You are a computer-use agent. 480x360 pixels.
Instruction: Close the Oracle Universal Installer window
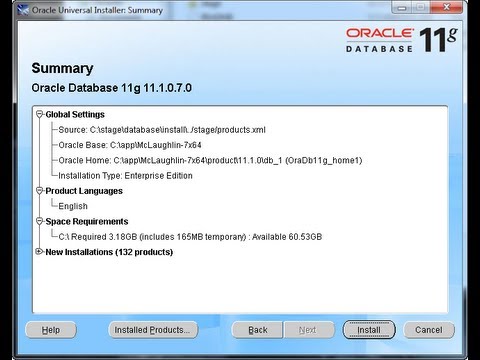[x=447, y=7]
